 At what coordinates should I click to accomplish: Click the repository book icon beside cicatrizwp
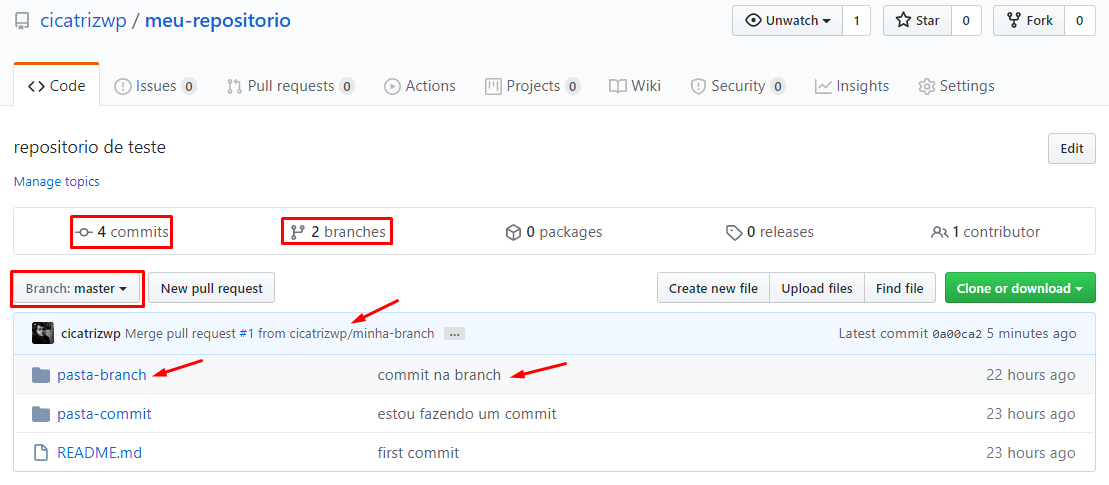point(22,21)
